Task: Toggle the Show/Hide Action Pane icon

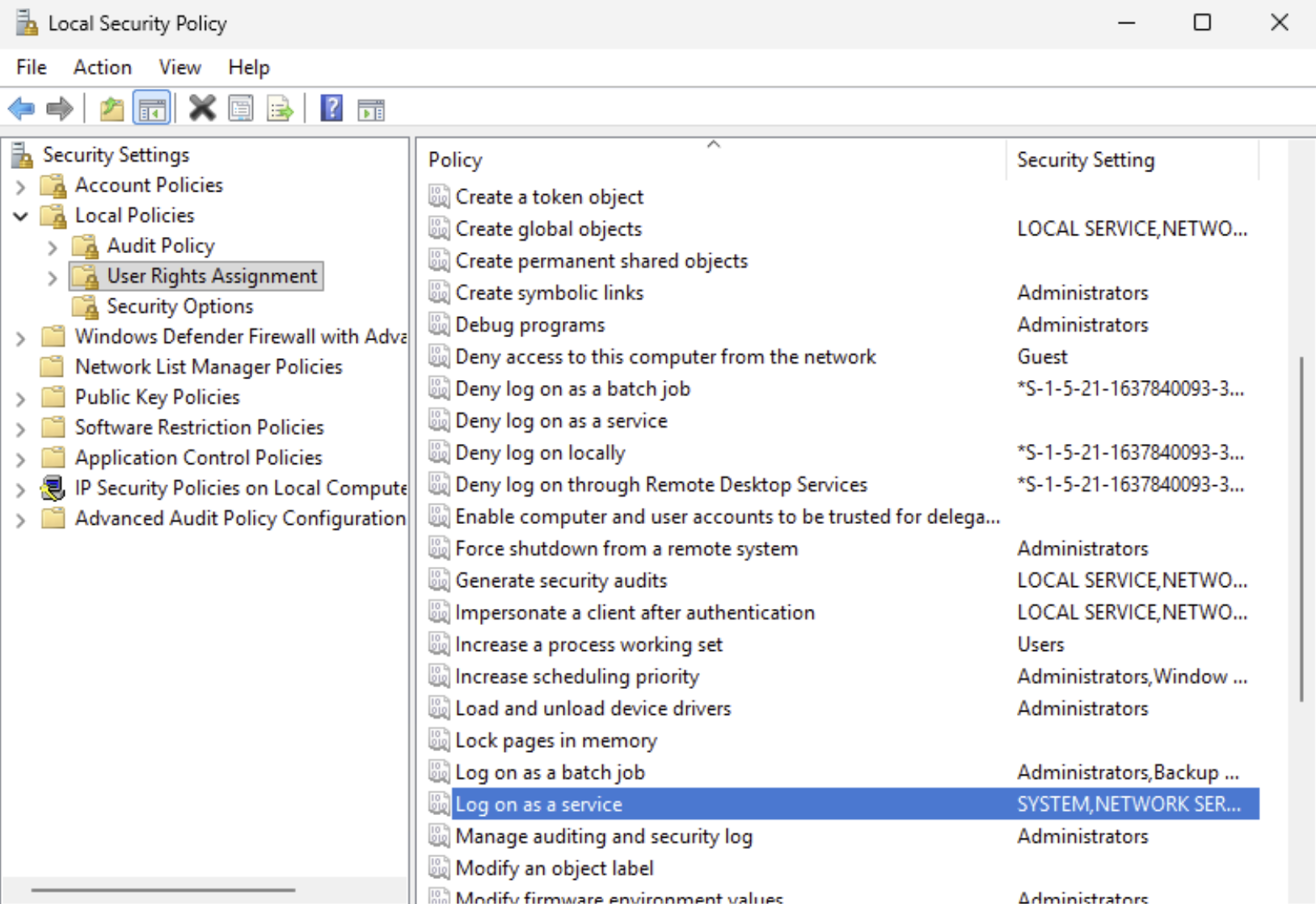Action: pos(371,108)
